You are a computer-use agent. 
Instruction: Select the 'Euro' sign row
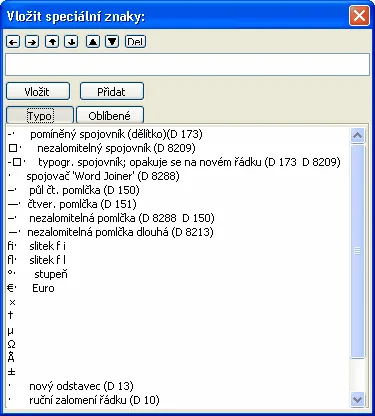coord(178,288)
